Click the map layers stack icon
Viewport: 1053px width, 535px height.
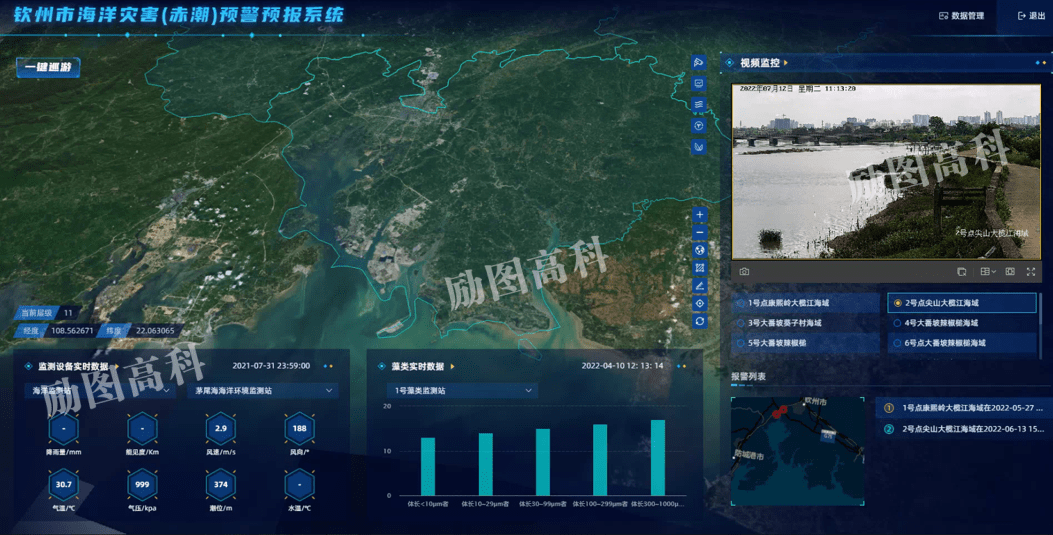pos(699,104)
